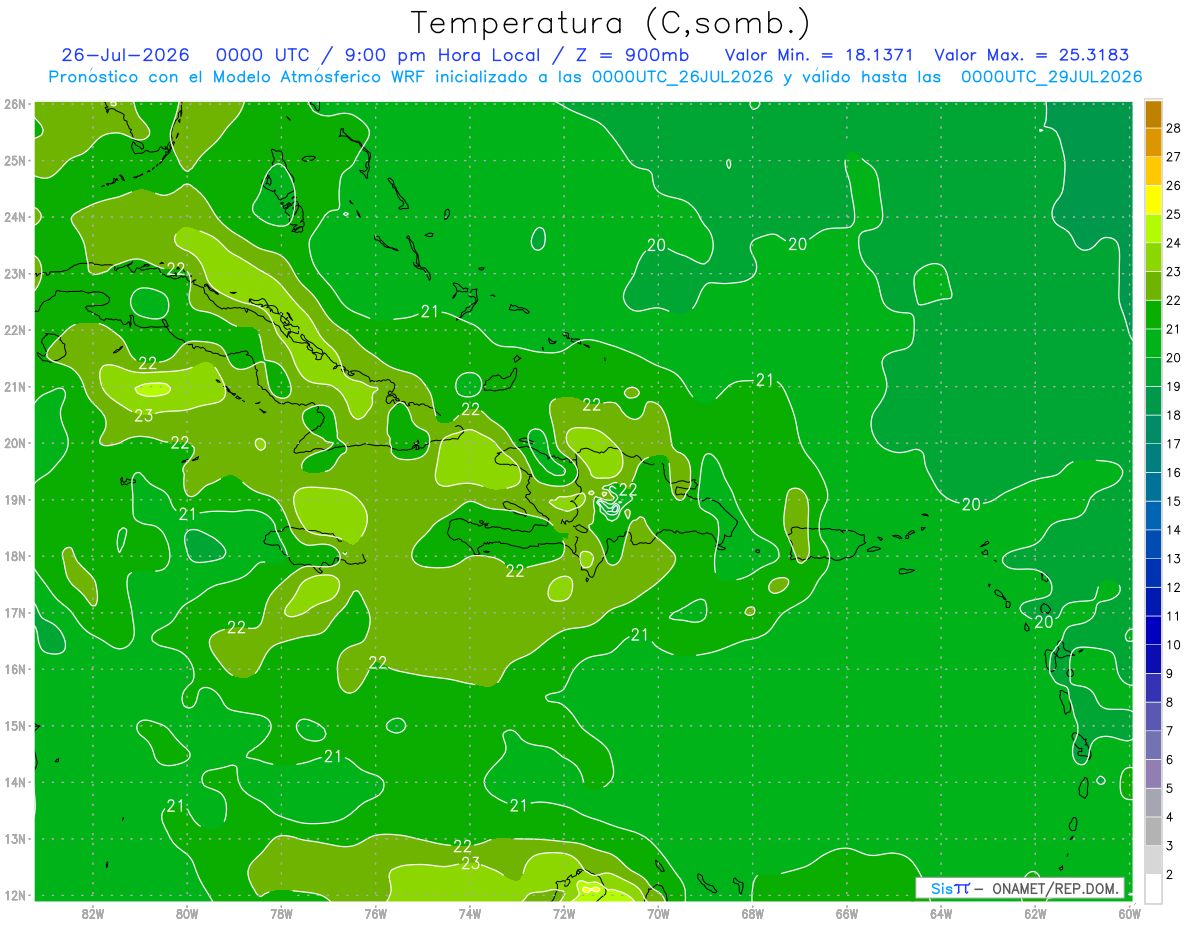Click the yellow legend band between 25 and 26
Viewport: 1200px width, 927px height.
(x=1154, y=200)
